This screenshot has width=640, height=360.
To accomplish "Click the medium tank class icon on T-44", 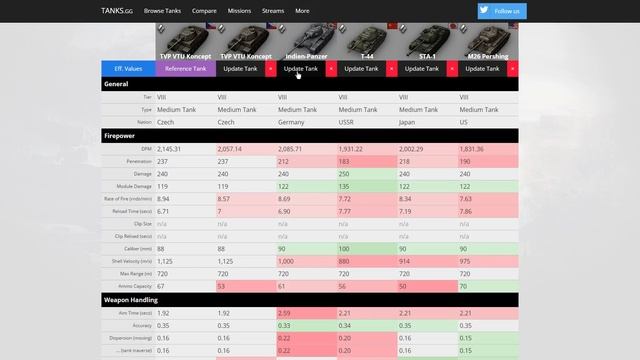I will click(342, 28).
